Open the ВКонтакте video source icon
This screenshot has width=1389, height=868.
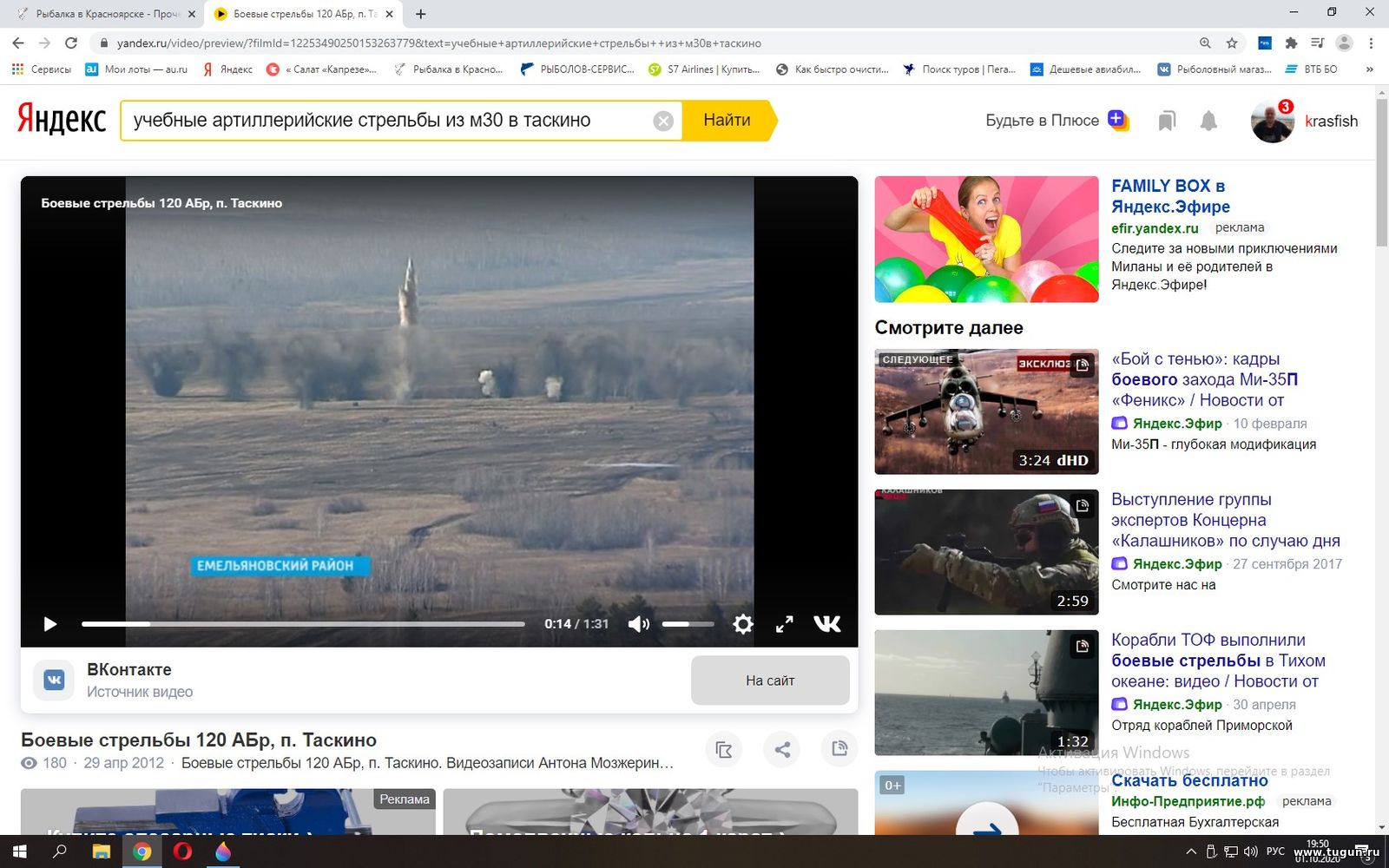tap(54, 681)
